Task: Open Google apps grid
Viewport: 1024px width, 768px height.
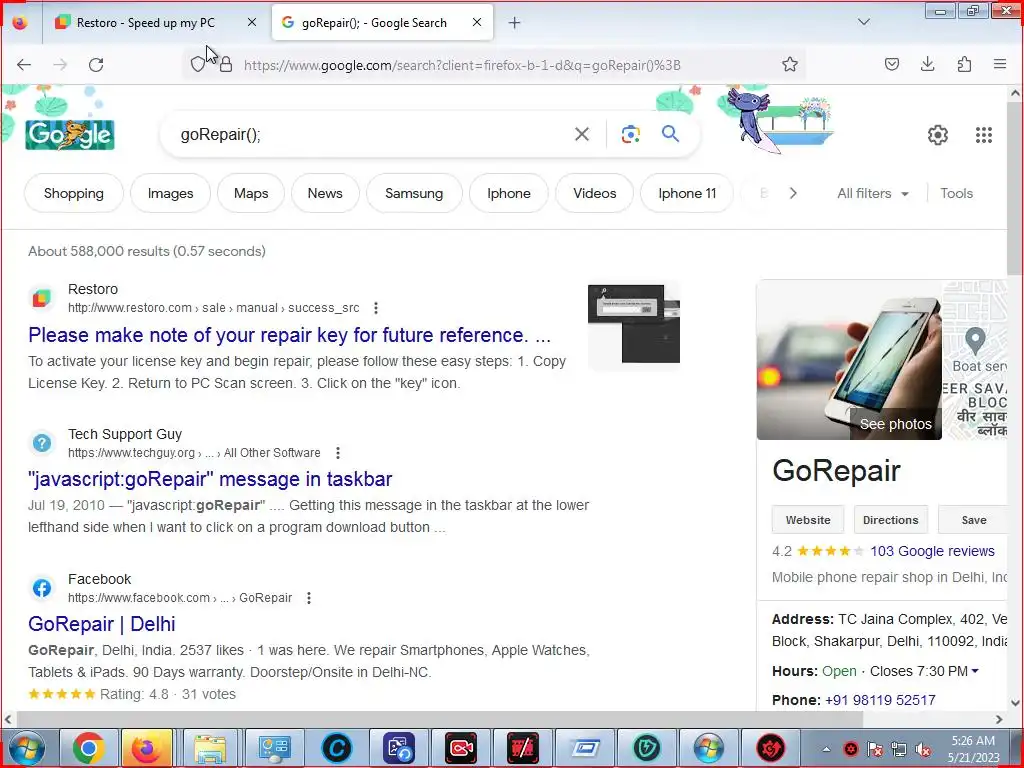Action: [x=984, y=135]
